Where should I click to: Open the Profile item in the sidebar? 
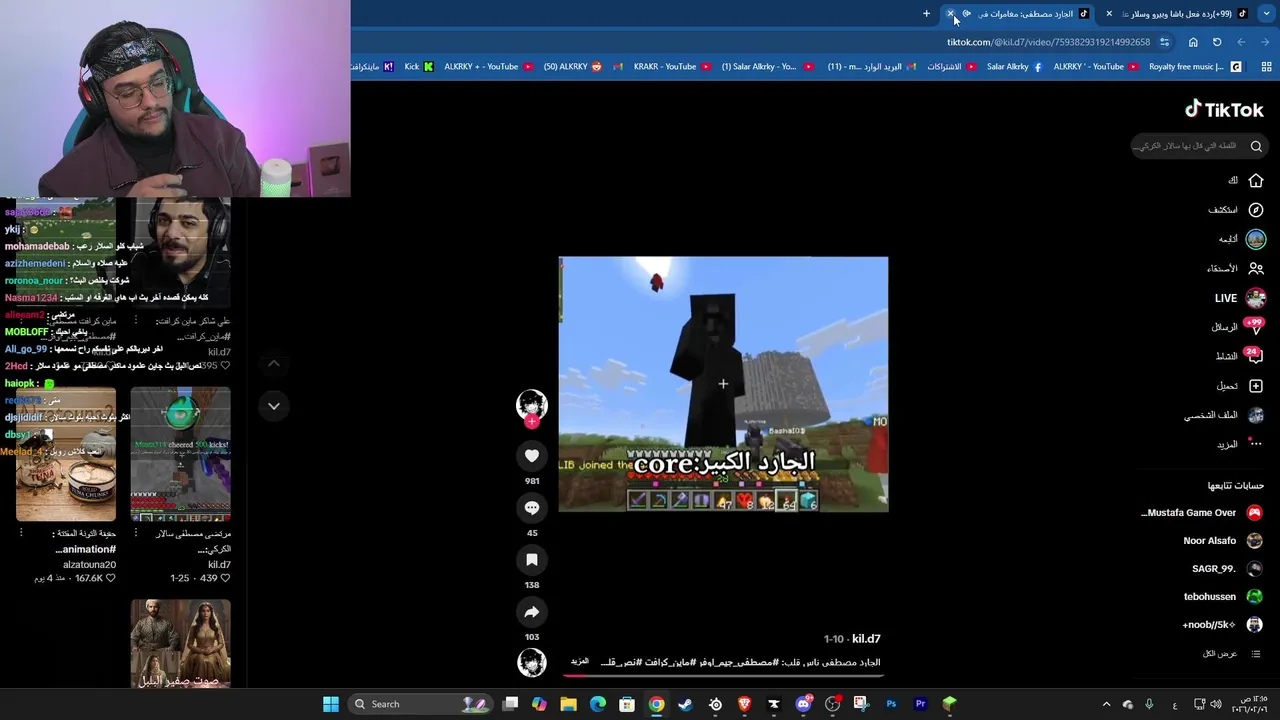tap(1225, 415)
